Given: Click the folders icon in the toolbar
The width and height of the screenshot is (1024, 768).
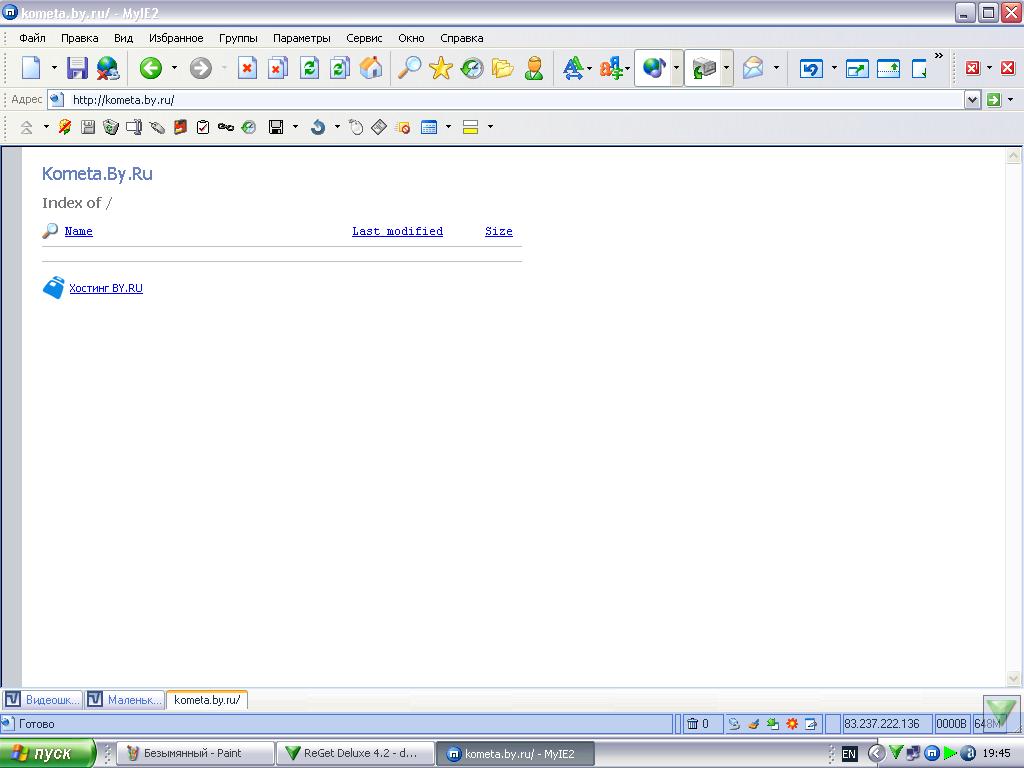Looking at the screenshot, I should [x=503, y=67].
